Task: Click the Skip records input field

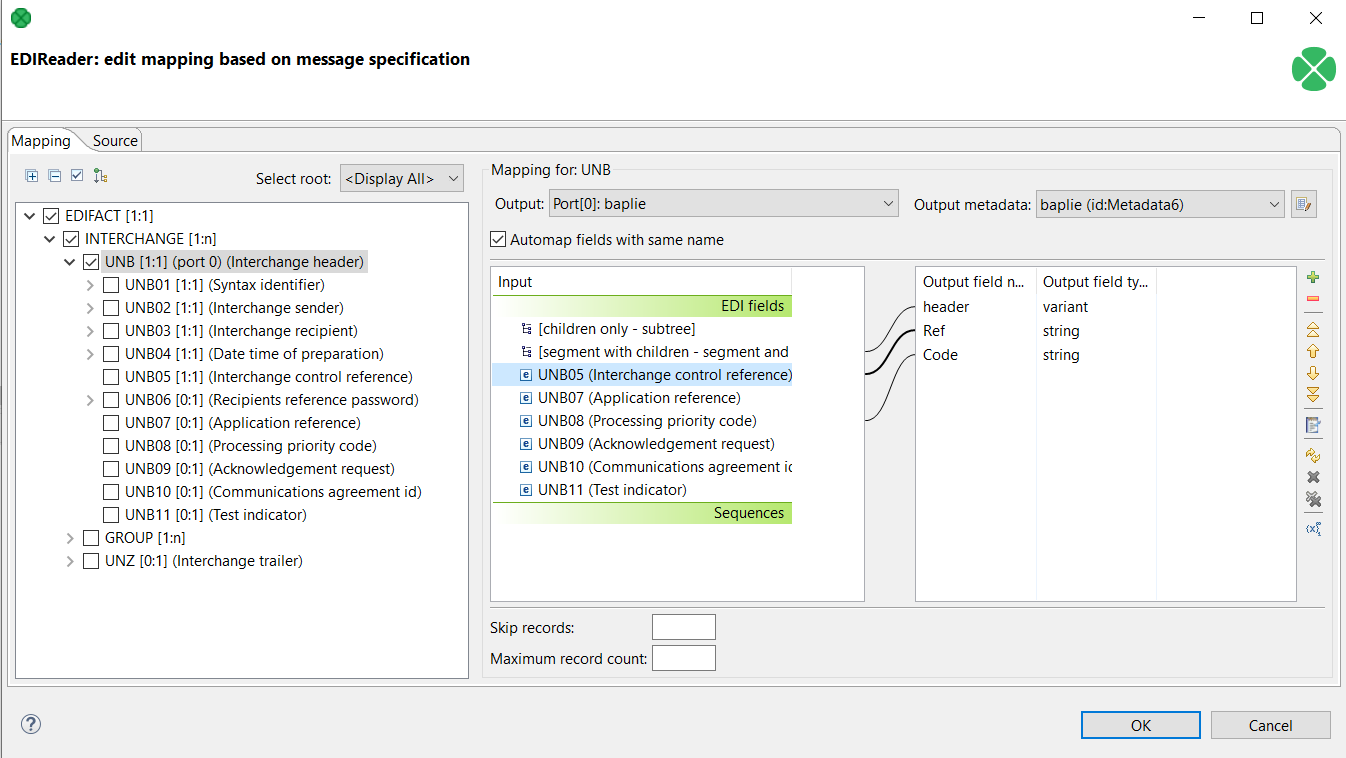Action: click(x=683, y=627)
